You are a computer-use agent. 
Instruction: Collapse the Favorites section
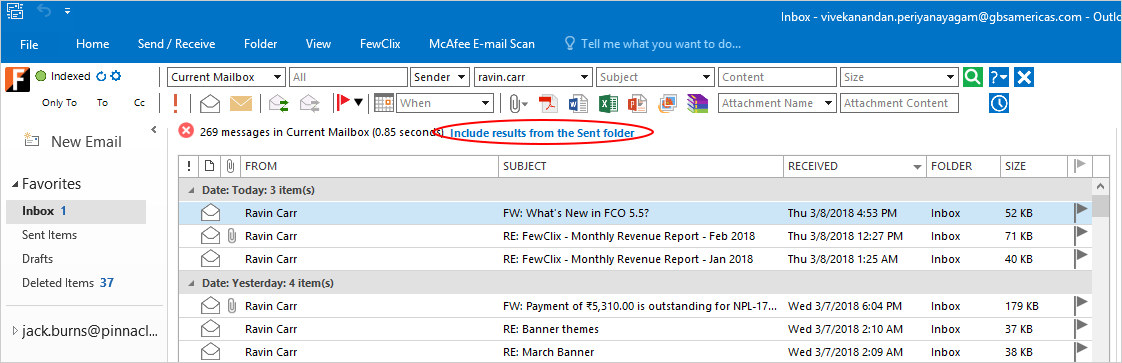(15, 185)
